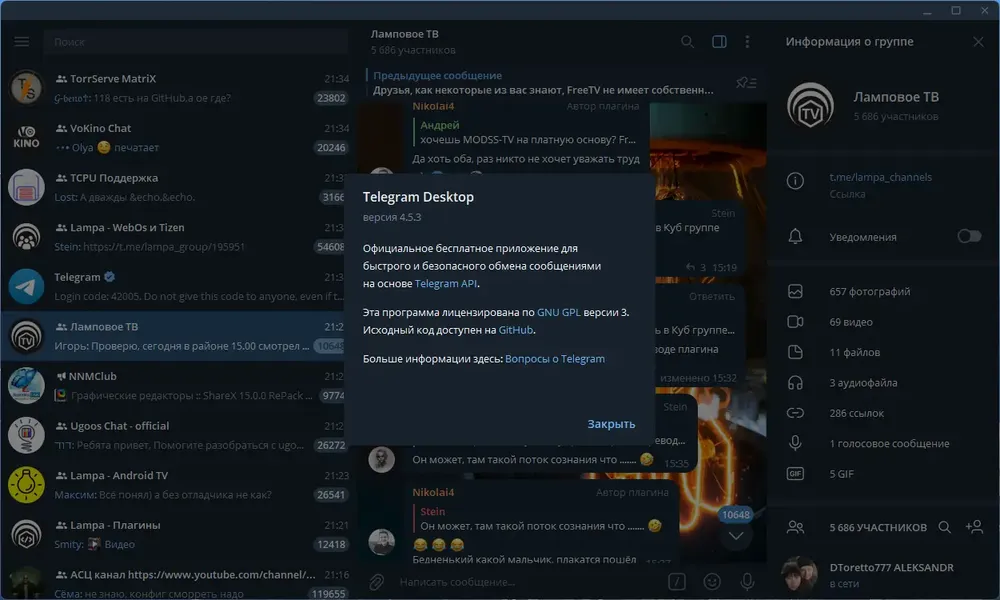Close the group info panel
This screenshot has width=1000, height=600.
[x=978, y=41]
